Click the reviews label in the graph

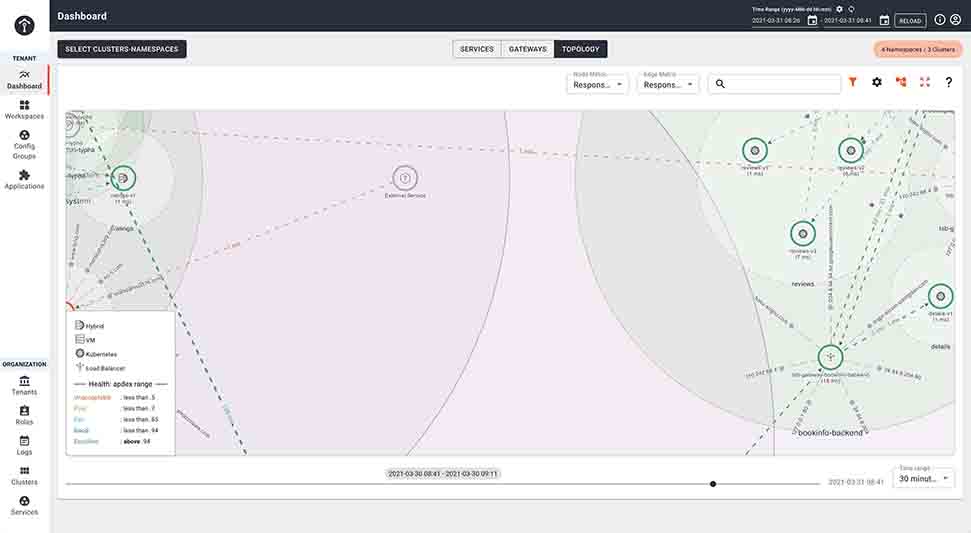(803, 284)
